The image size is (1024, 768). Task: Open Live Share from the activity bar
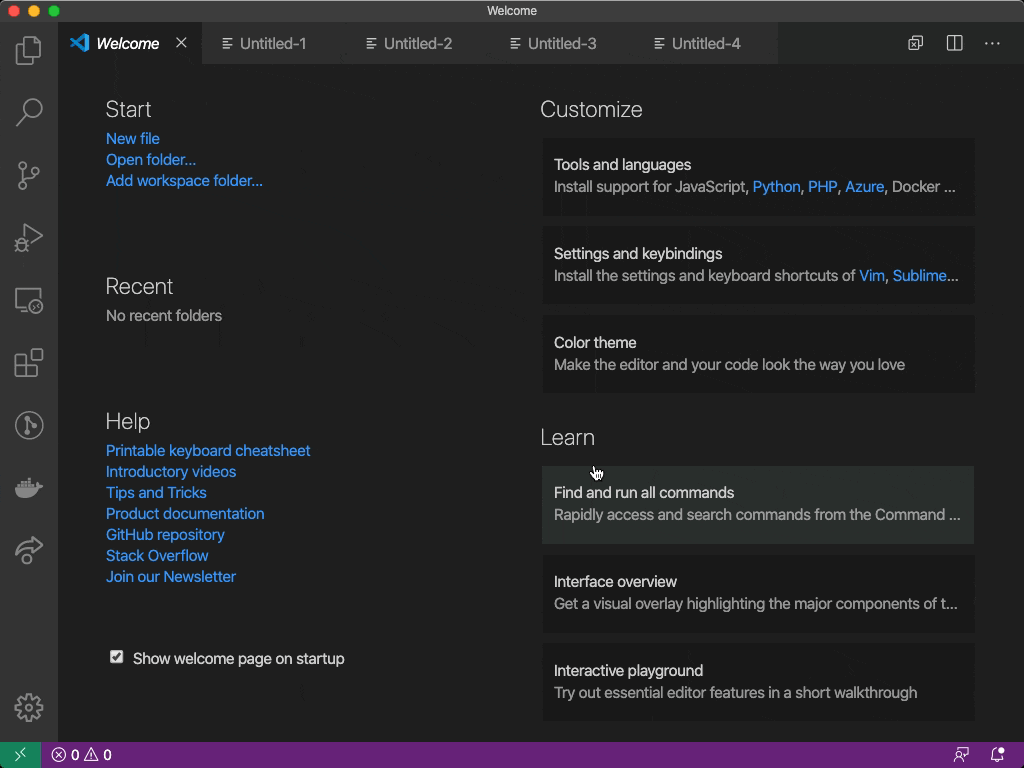[28, 549]
